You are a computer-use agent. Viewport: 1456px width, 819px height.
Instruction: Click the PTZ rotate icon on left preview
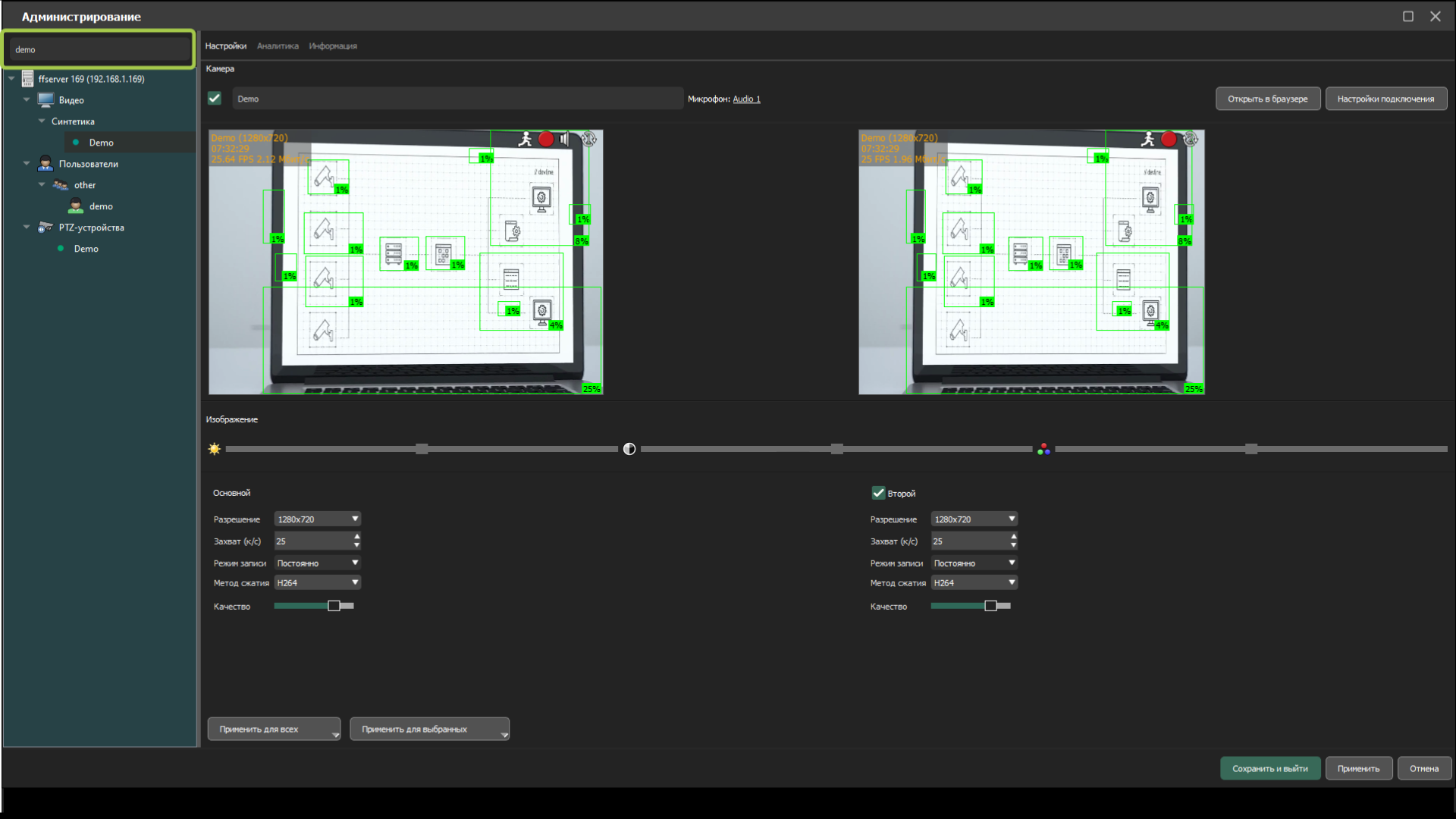588,139
